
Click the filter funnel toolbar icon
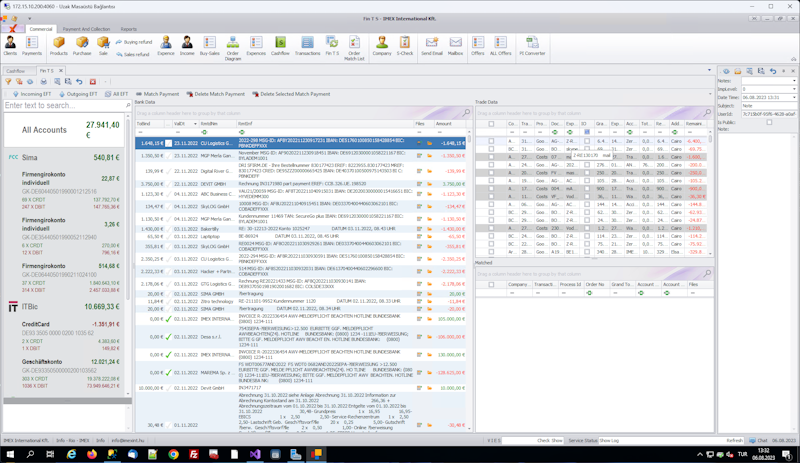pos(8,82)
